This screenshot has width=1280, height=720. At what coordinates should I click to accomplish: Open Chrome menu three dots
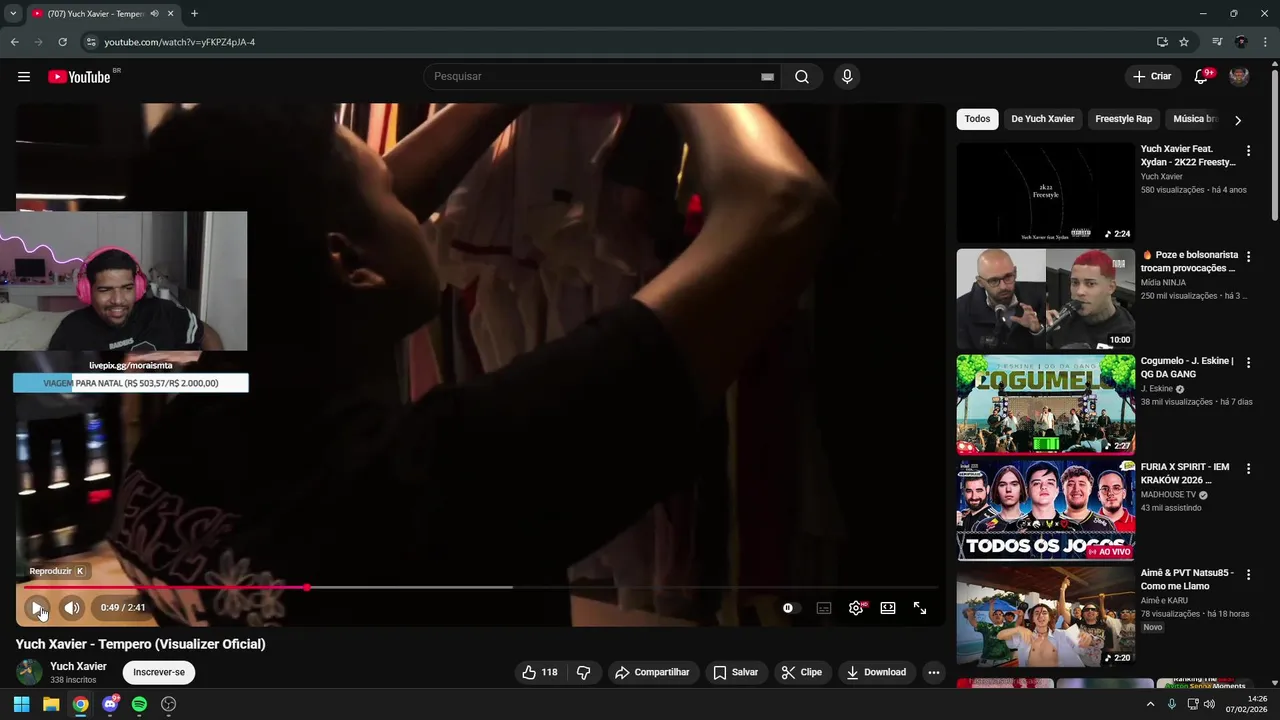pyautogui.click(x=1264, y=42)
